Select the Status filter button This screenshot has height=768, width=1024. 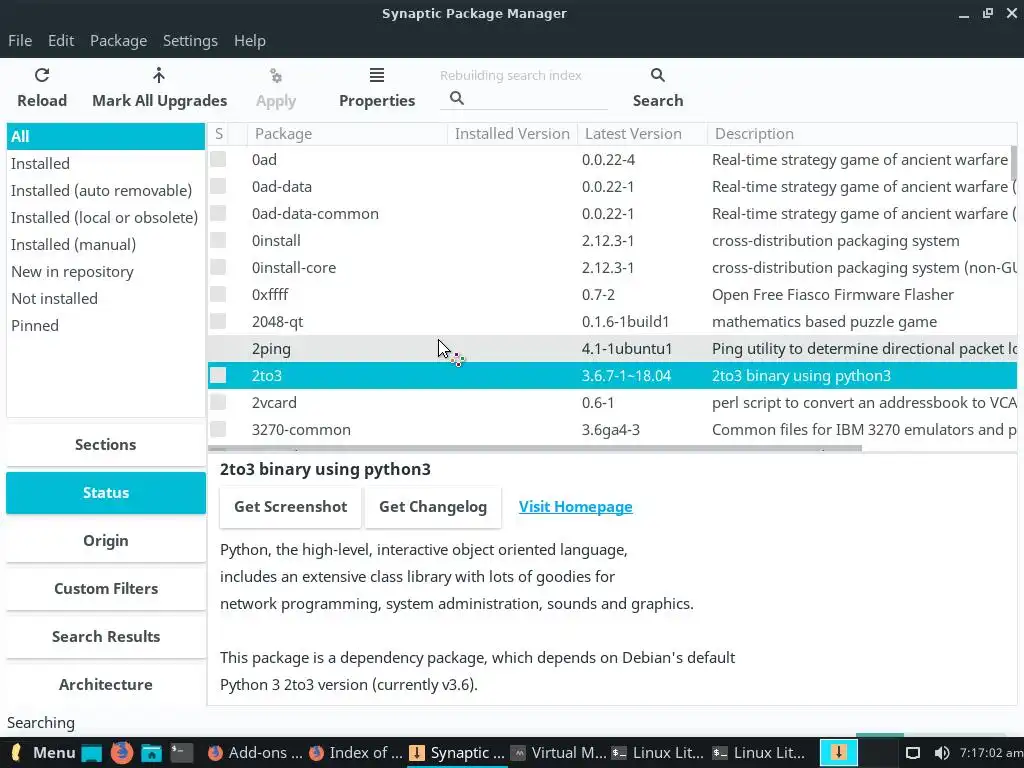[106, 493]
